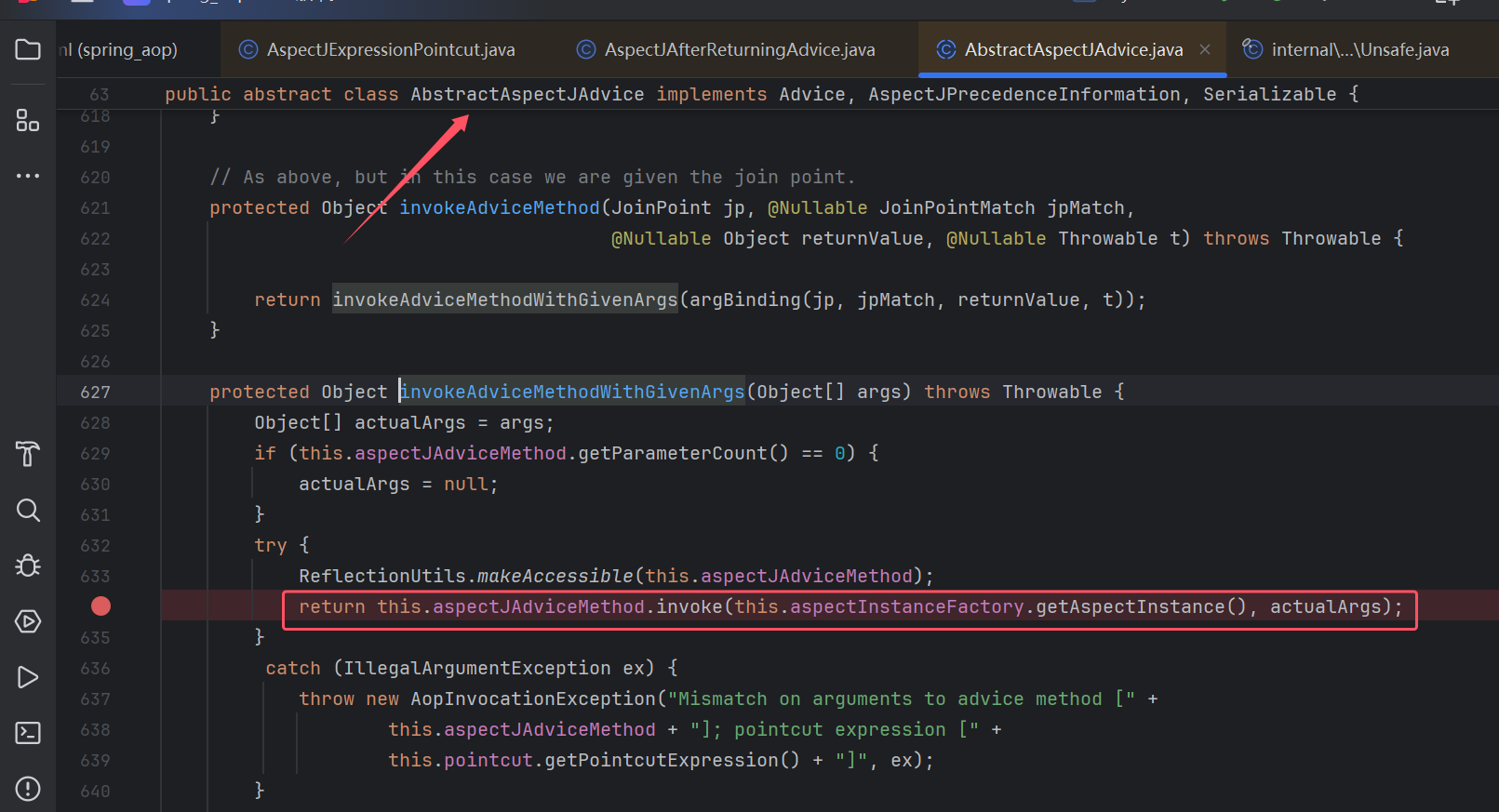Close the AbstractAspectJAdvice.java tab
This screenshot has width=1499, height=812.
[x=1205, y=49]
